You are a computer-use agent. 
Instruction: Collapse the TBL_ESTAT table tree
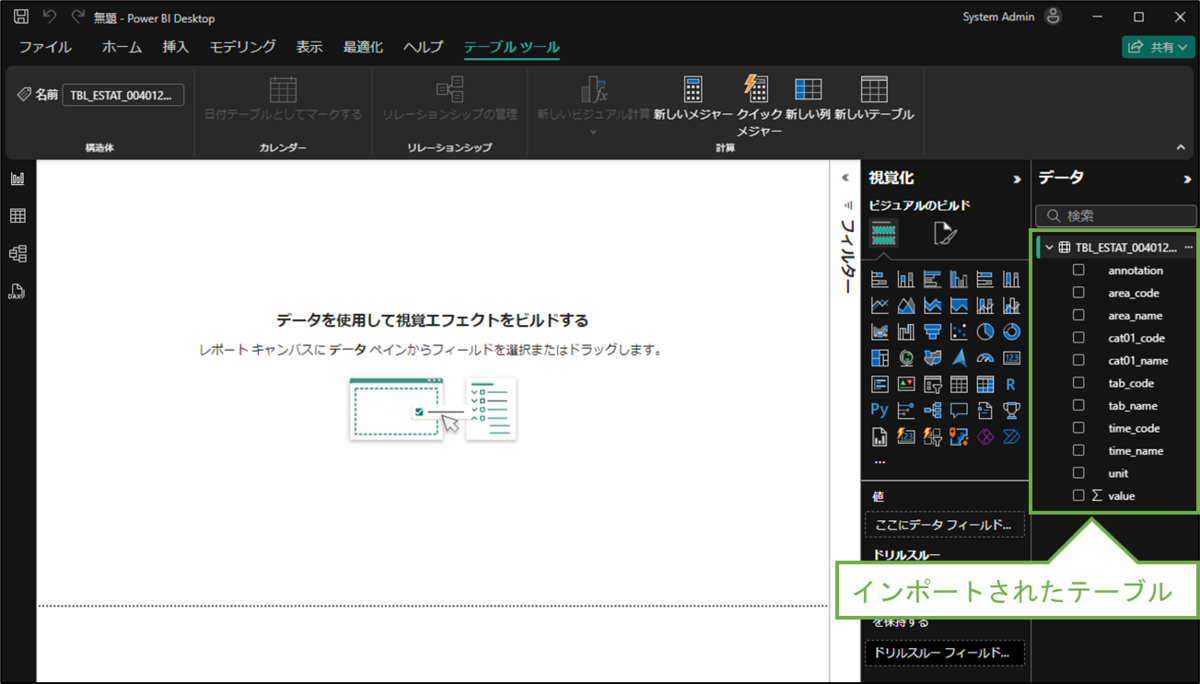click(1049, 247)
